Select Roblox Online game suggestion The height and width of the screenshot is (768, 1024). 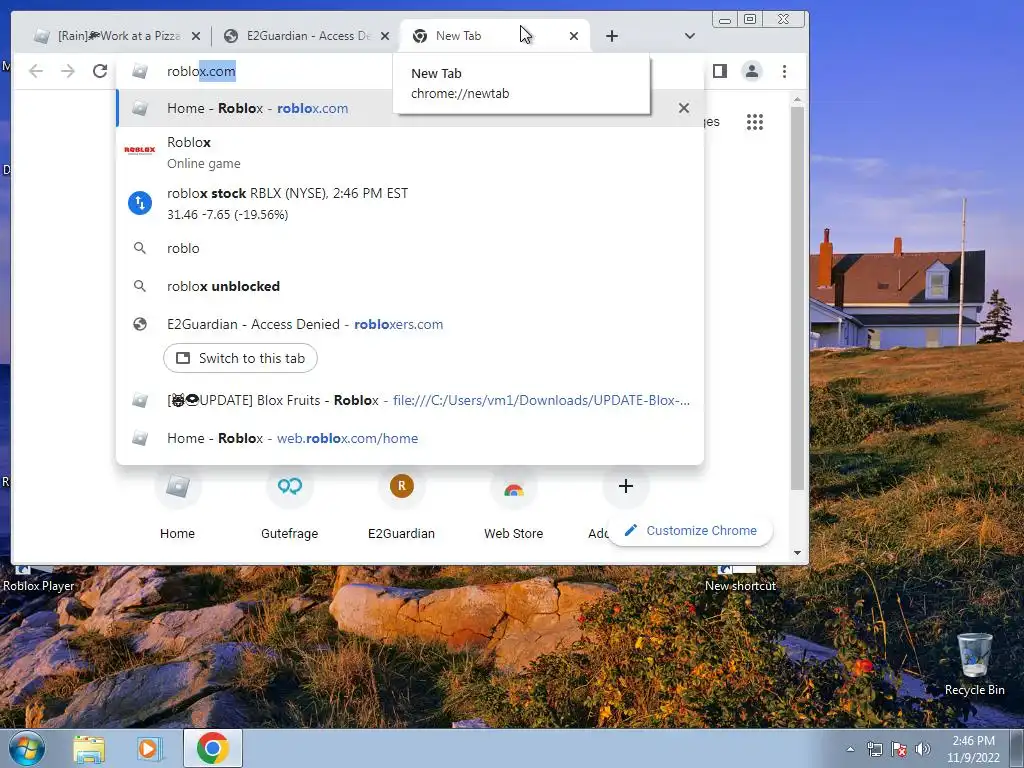point(410,152)
